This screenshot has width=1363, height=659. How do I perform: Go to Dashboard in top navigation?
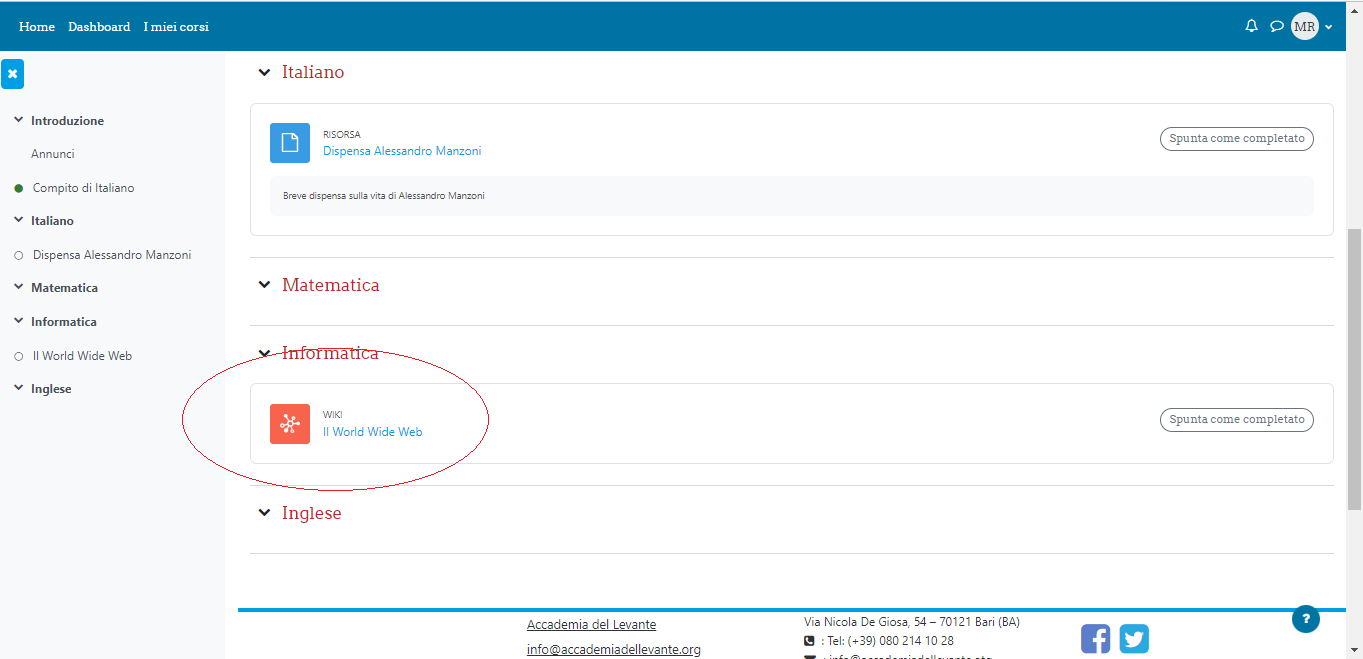click(x=99, y=27)
